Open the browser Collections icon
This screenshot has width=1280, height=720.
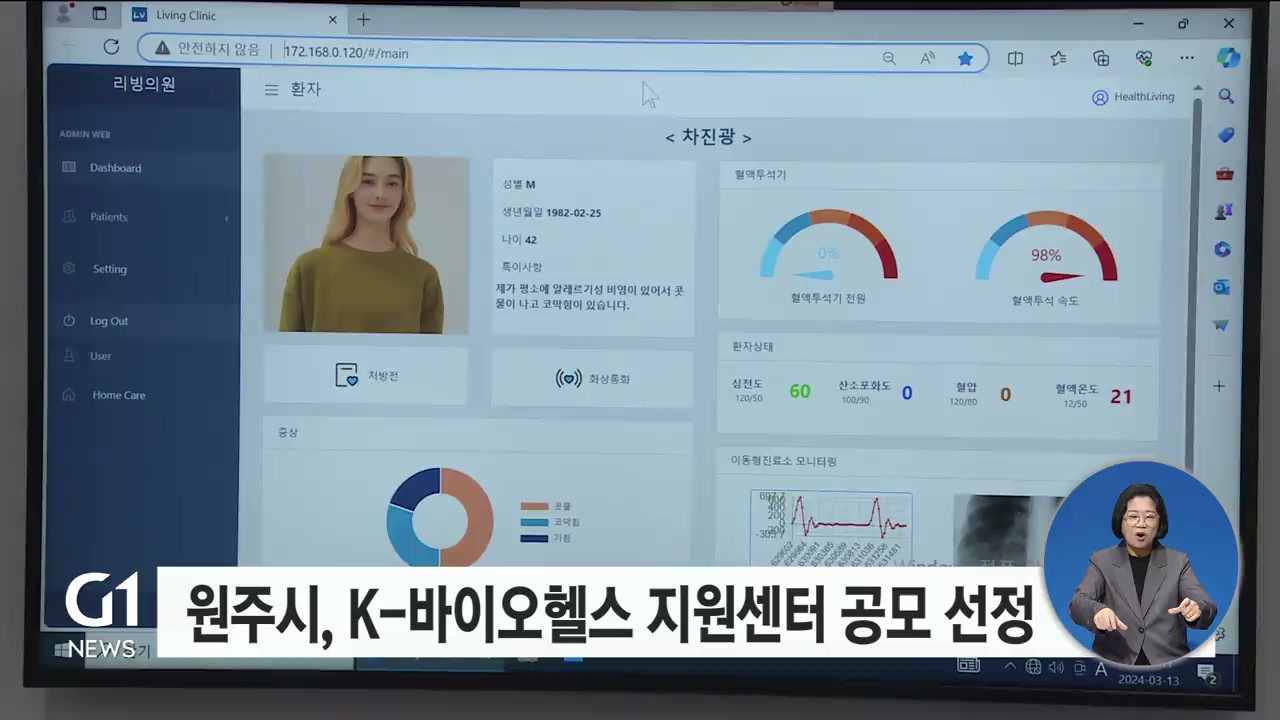(1101, 59)
